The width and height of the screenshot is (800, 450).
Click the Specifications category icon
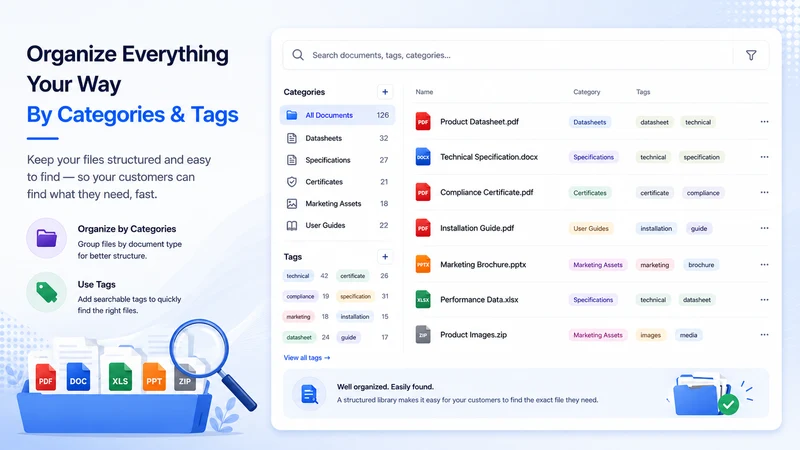coord(292,160)
